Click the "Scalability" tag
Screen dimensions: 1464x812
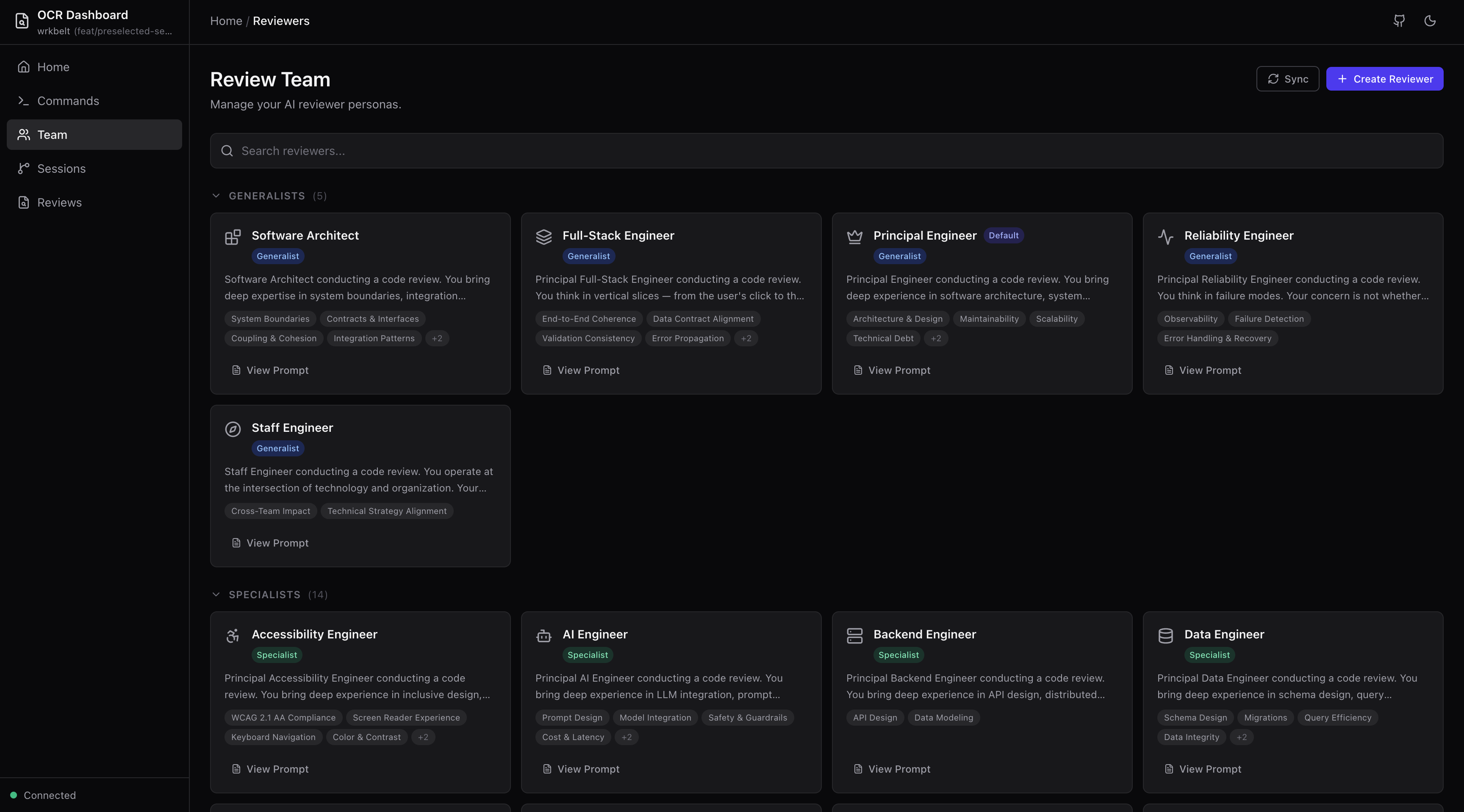(1056, 319)
